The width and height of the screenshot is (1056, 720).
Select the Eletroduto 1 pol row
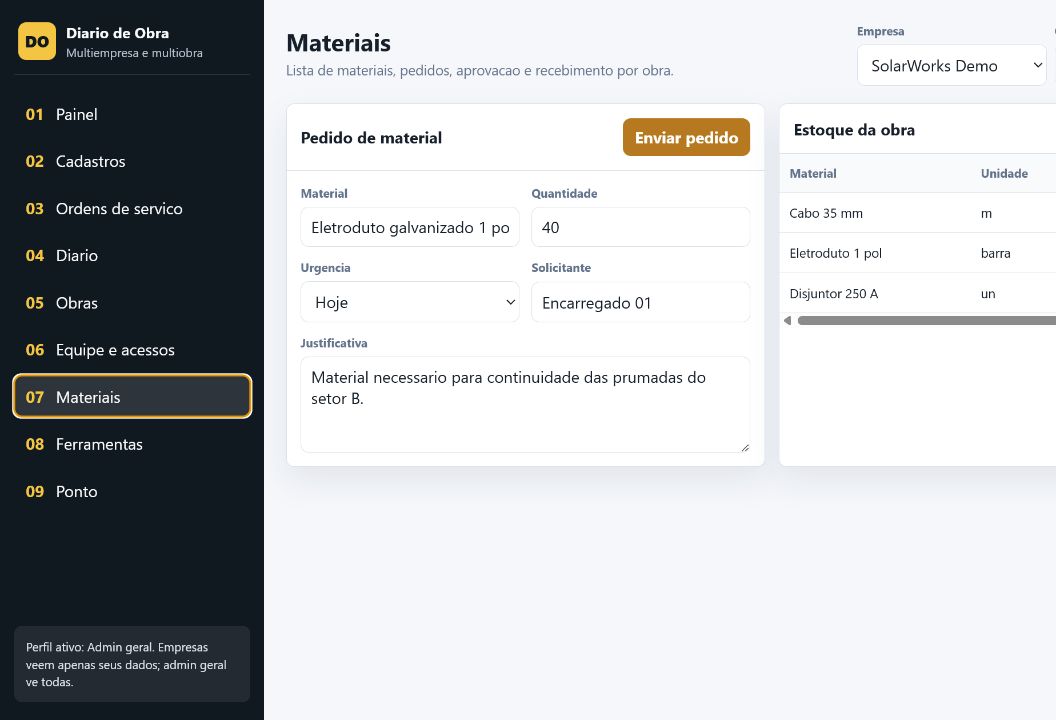918,253
